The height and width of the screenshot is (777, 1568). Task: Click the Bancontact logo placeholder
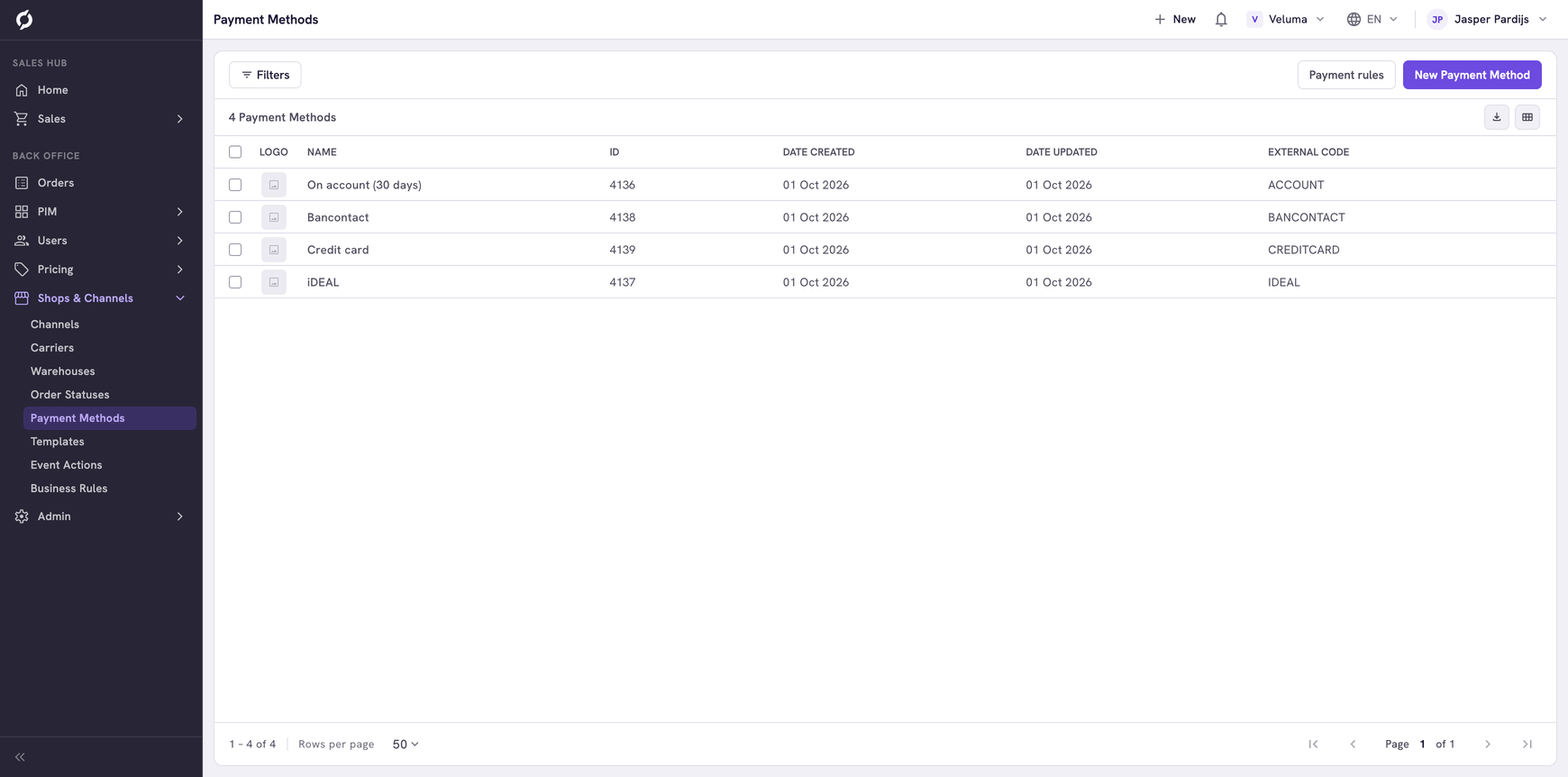pos(274,217)
